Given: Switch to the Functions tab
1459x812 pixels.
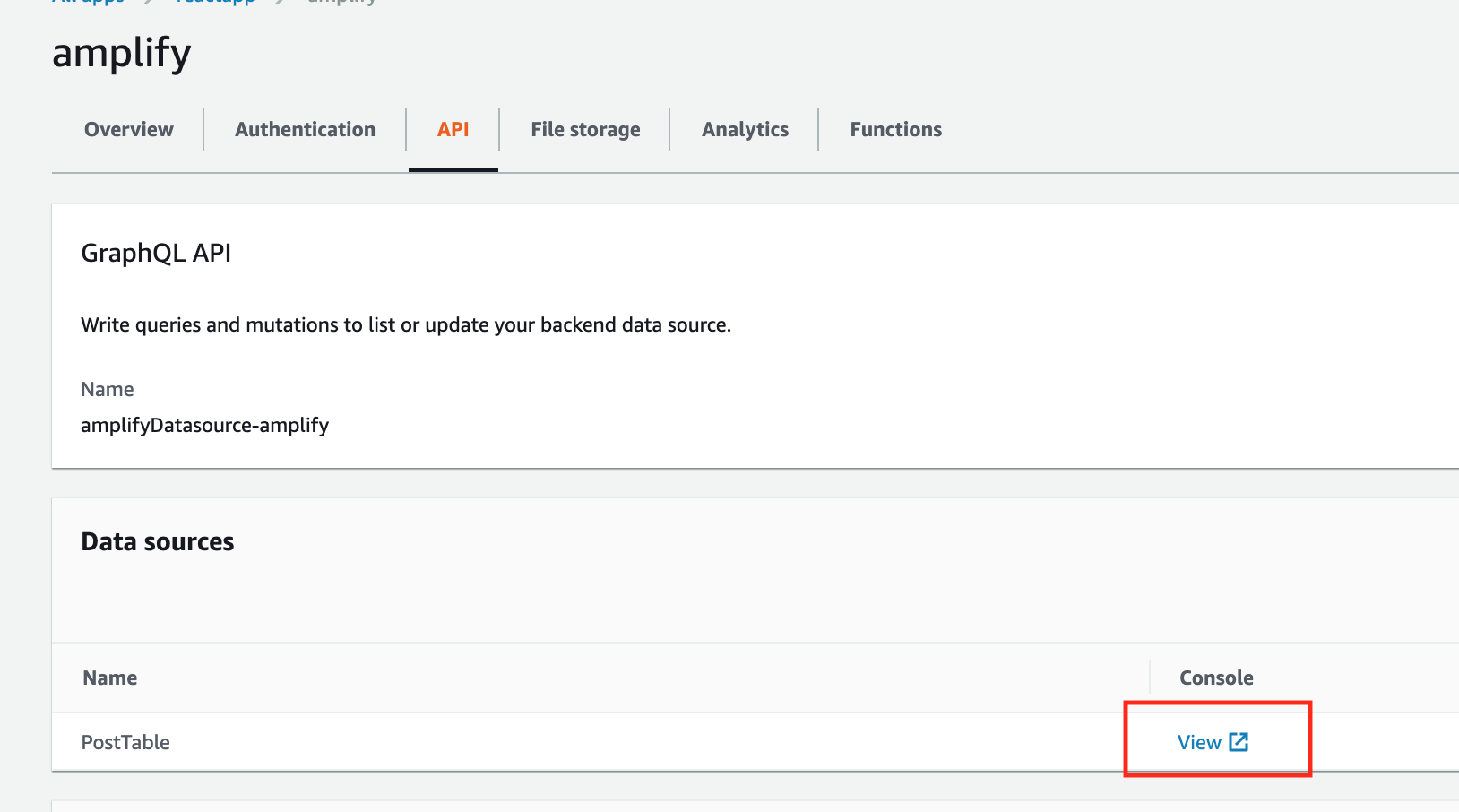Looking at the screenshot, I should tap(896, 129).
